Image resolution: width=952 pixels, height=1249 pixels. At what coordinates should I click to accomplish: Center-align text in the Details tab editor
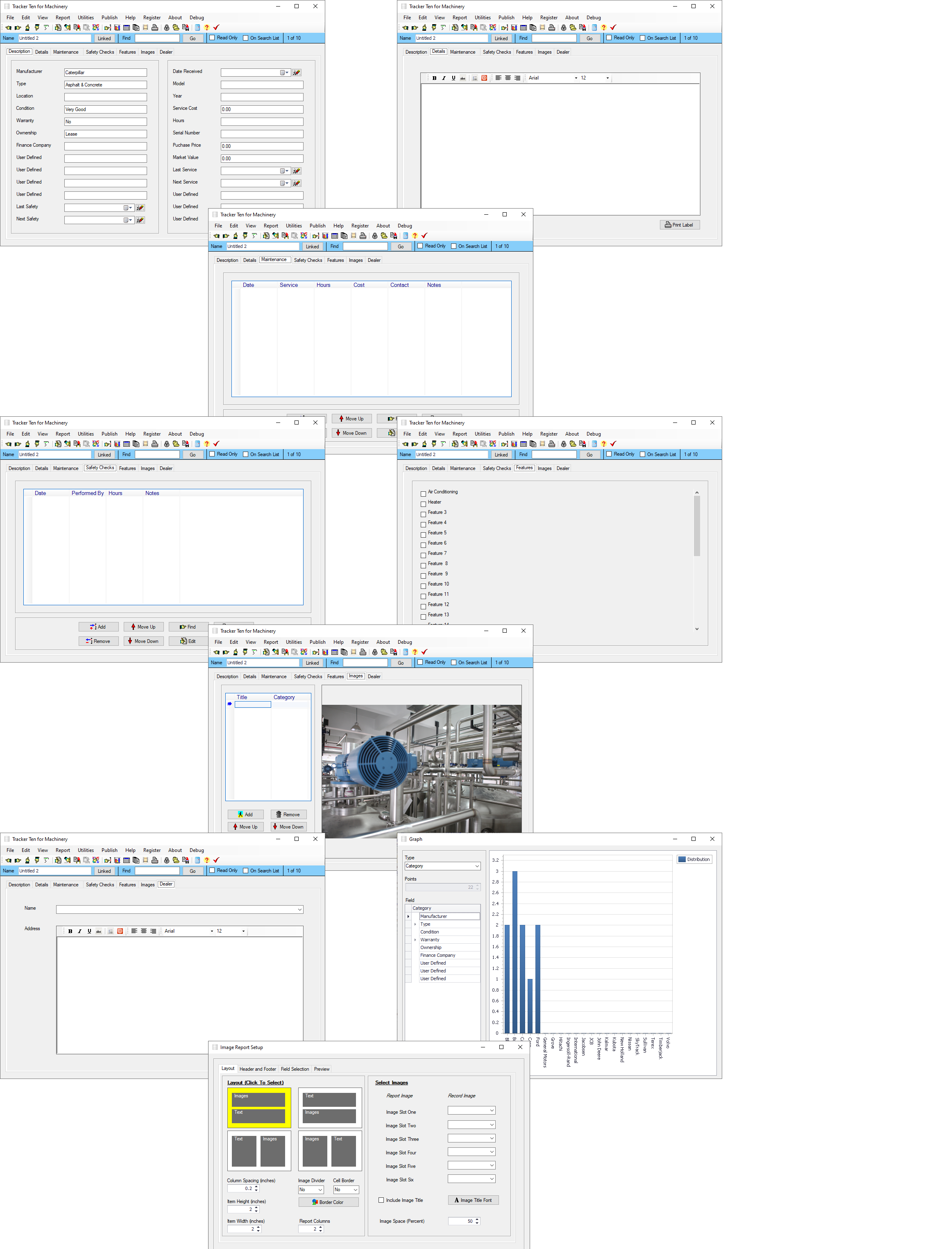508,78
